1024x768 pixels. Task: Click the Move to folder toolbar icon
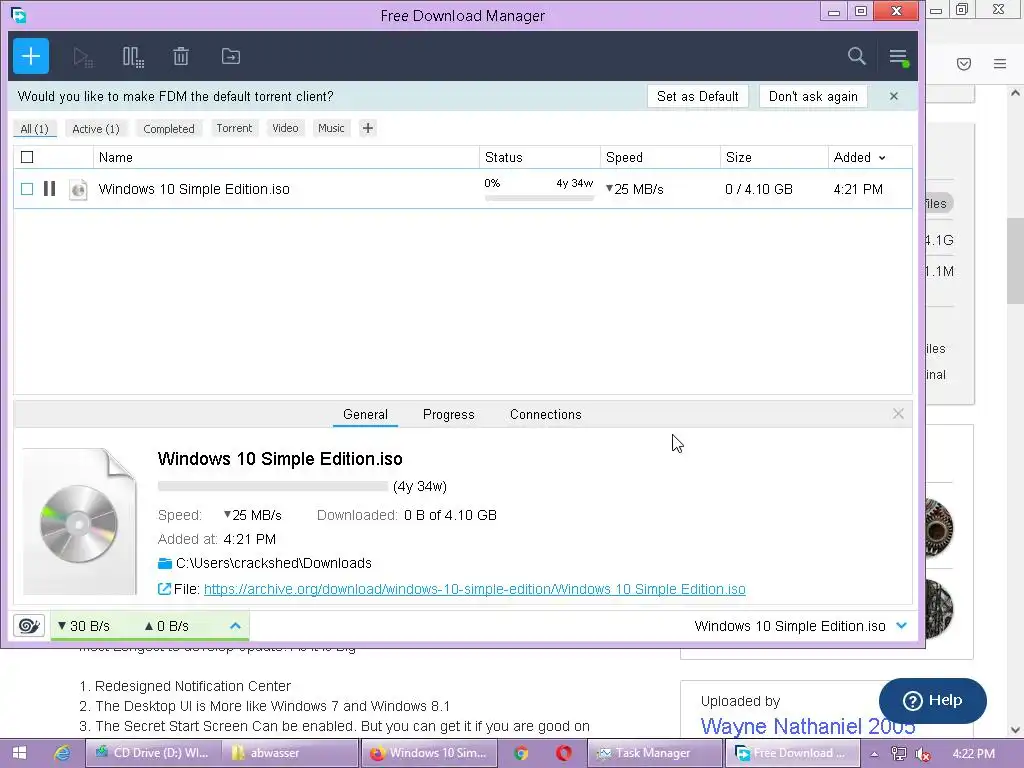point(231,57)
